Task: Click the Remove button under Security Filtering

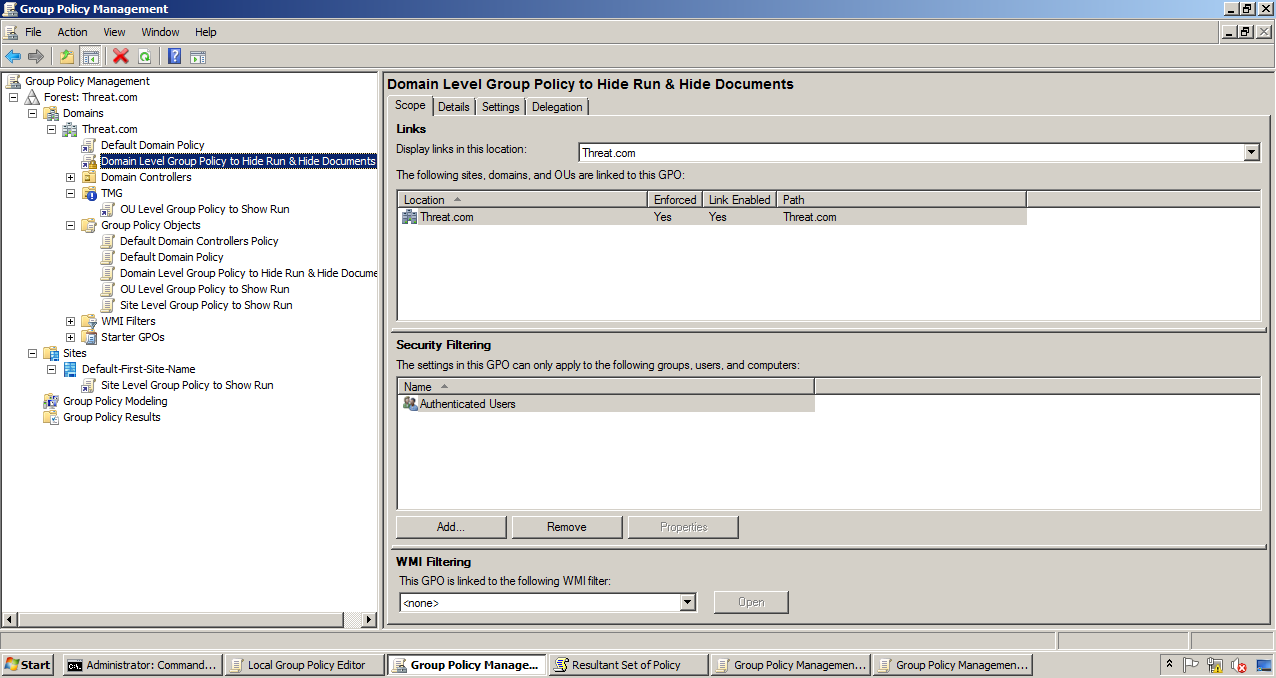Action: [566, 526]
